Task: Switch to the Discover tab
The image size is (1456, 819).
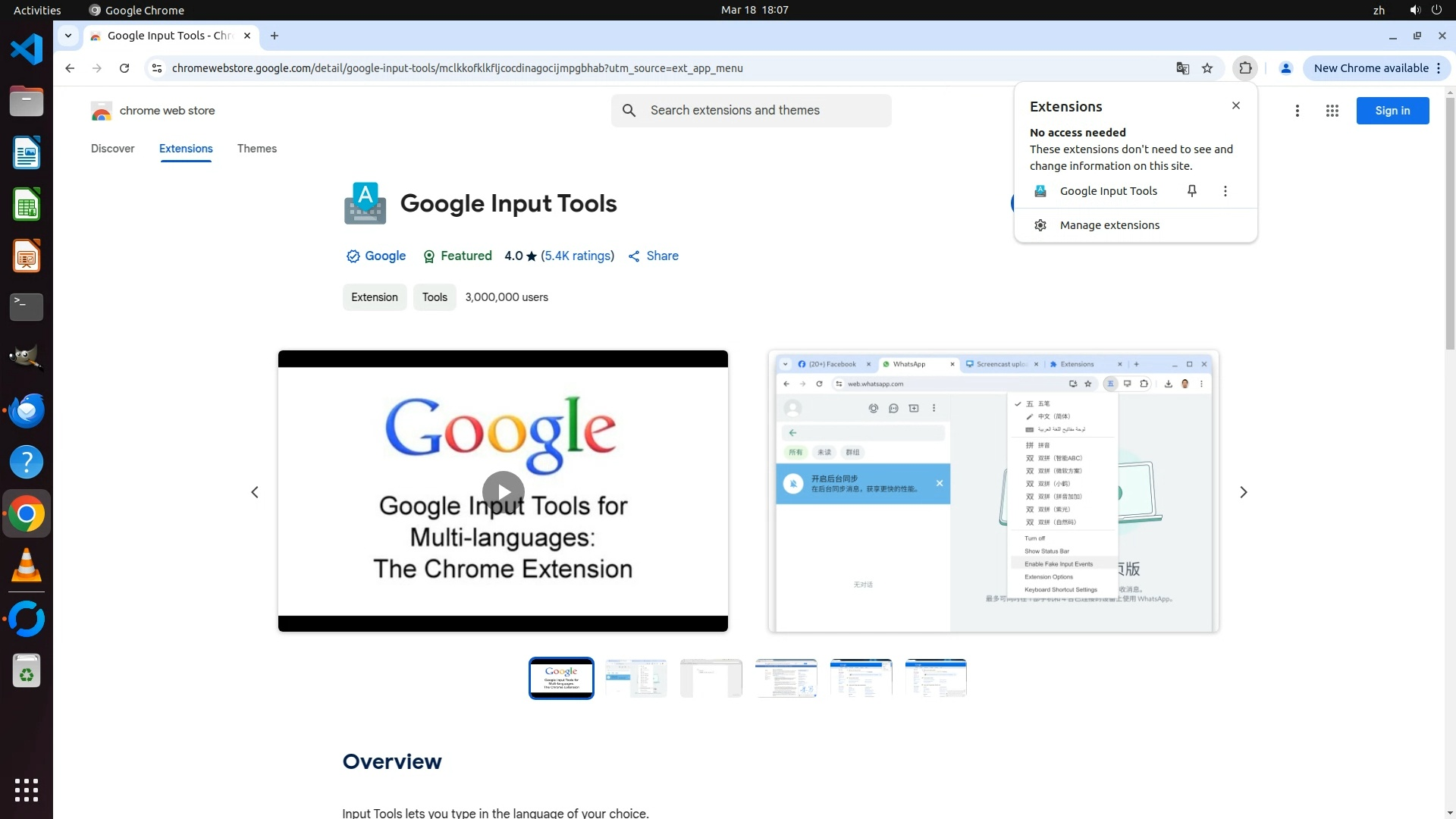Action: click(x=112, y=149)
